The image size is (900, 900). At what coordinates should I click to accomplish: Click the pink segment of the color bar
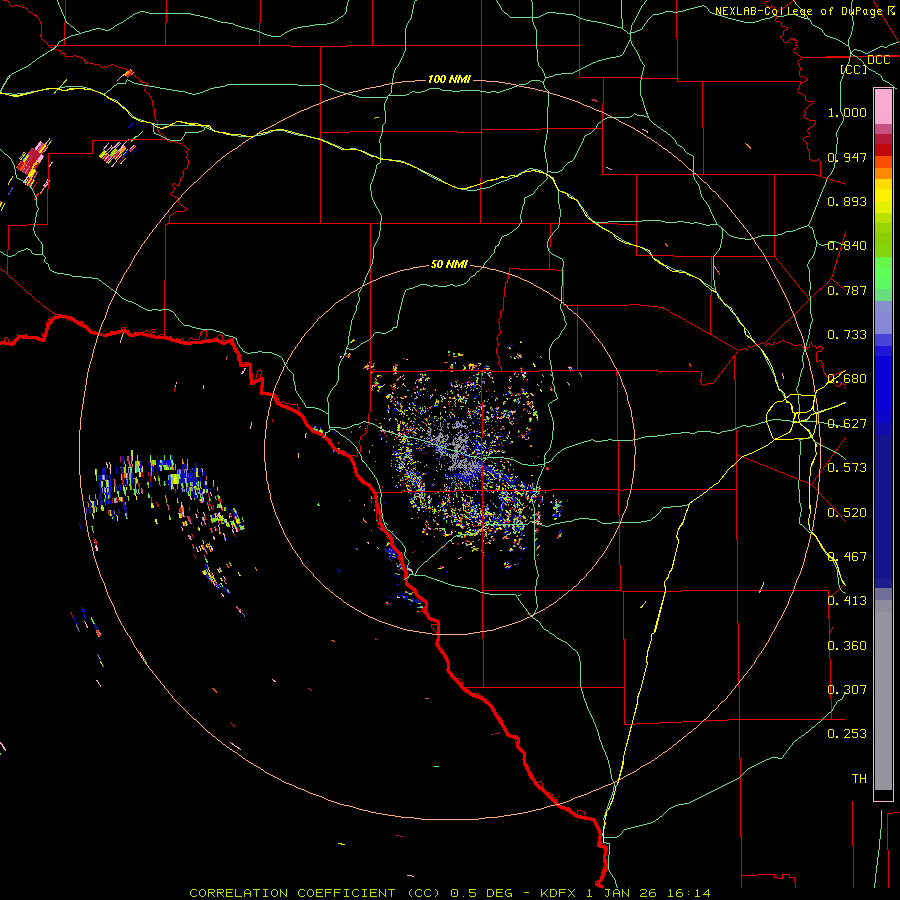(x=883, y=107)
